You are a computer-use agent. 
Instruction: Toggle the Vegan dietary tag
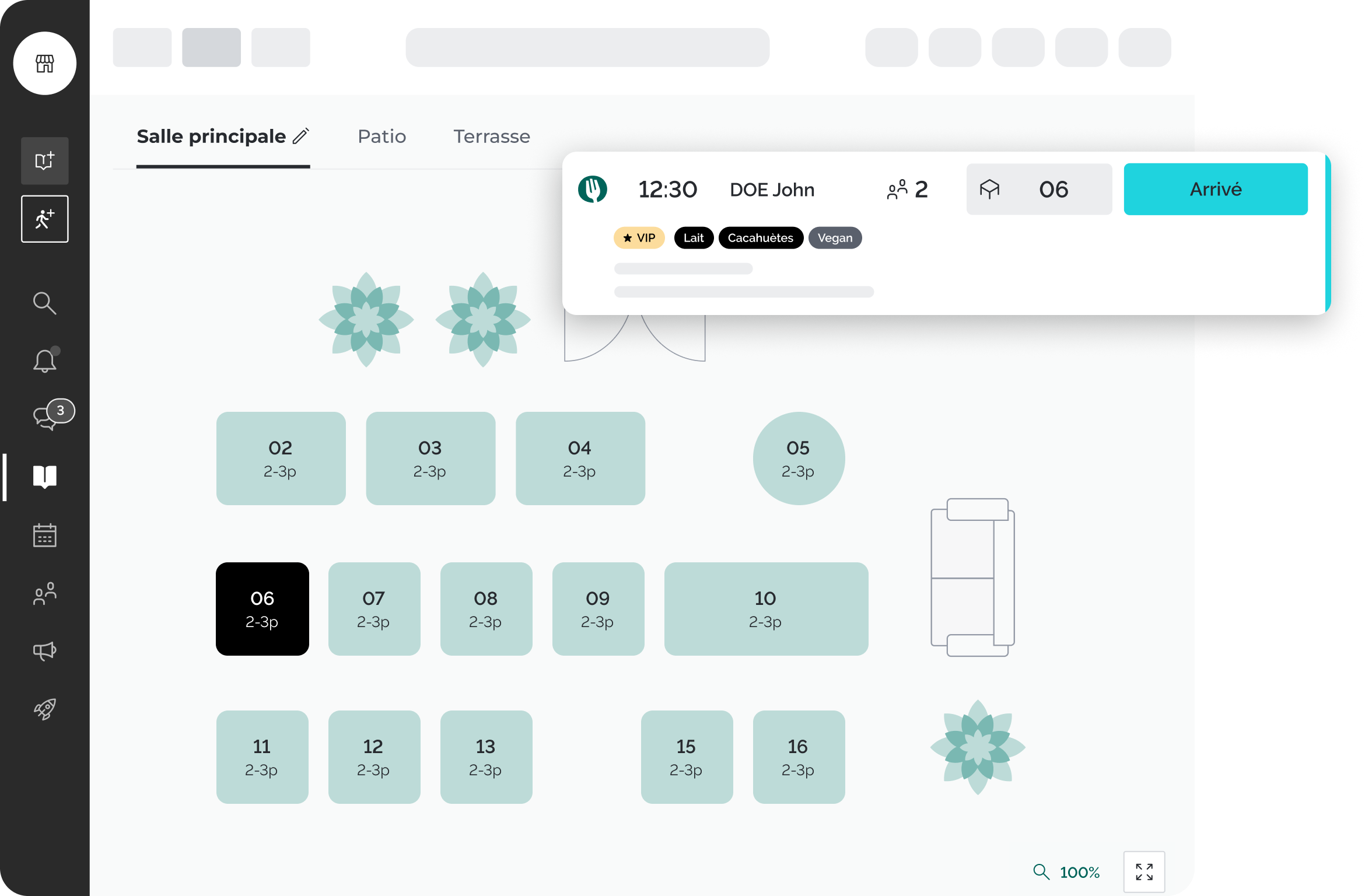[835, 238]
